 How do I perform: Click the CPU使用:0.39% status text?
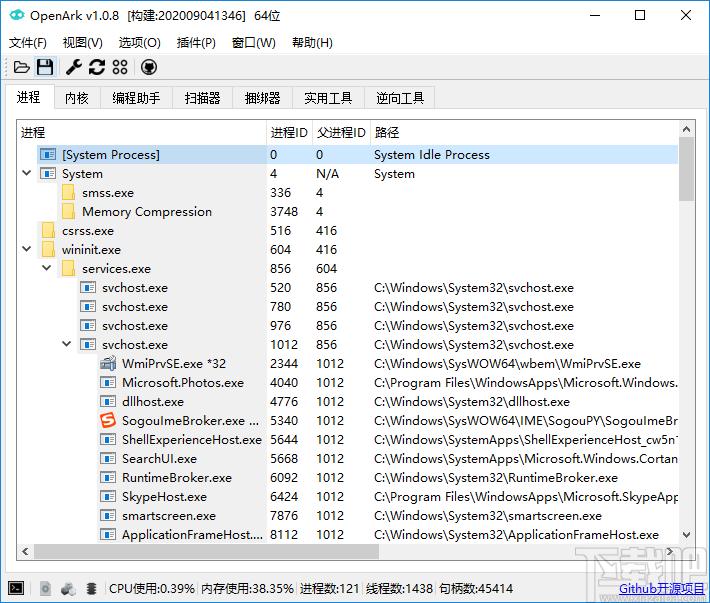coord(152,589)
